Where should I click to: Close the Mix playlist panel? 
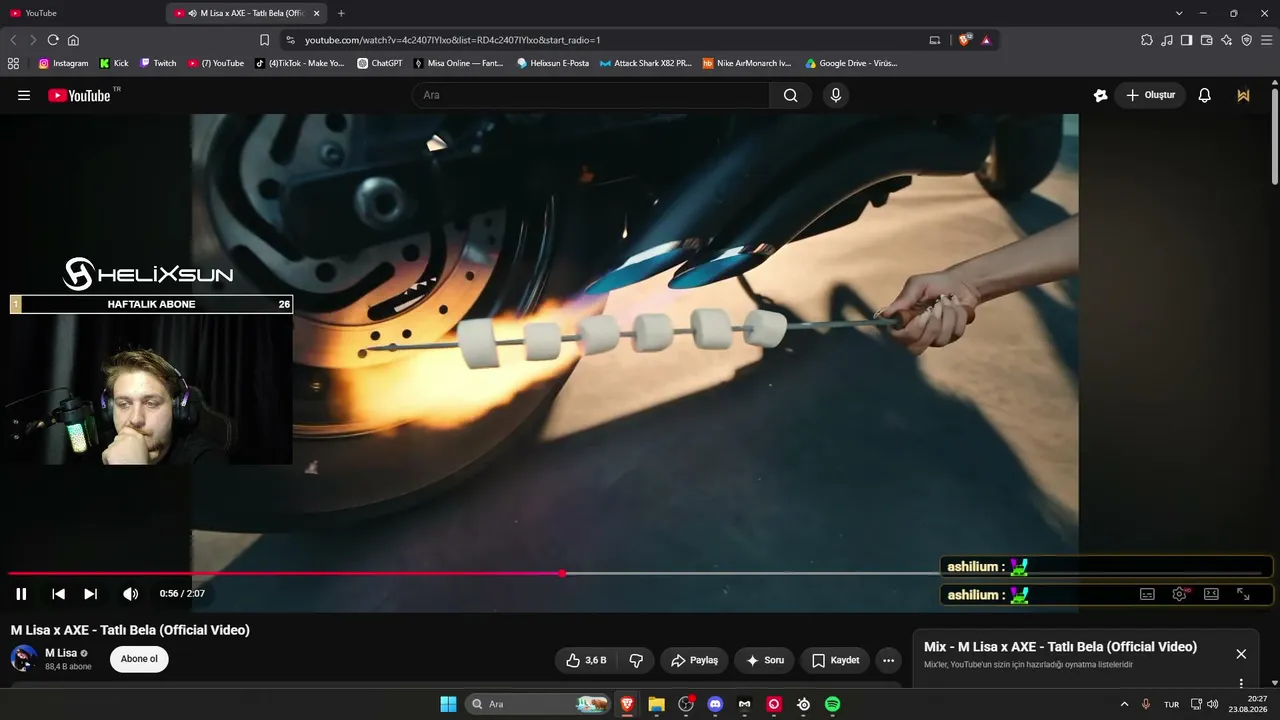pyautogui.click(x=1241, y=654)
